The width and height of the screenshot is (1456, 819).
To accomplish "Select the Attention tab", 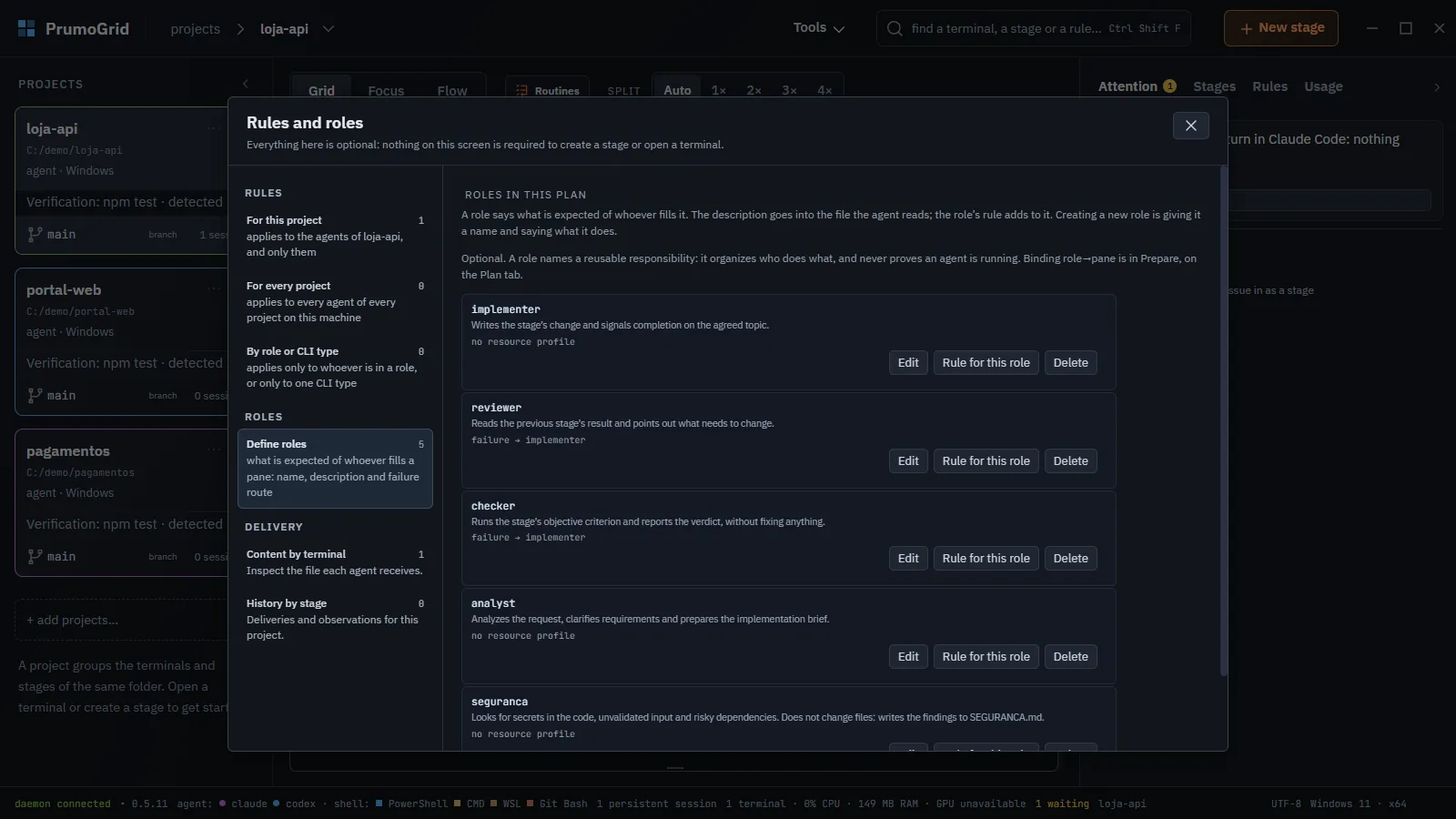I will coord(1137,86).
